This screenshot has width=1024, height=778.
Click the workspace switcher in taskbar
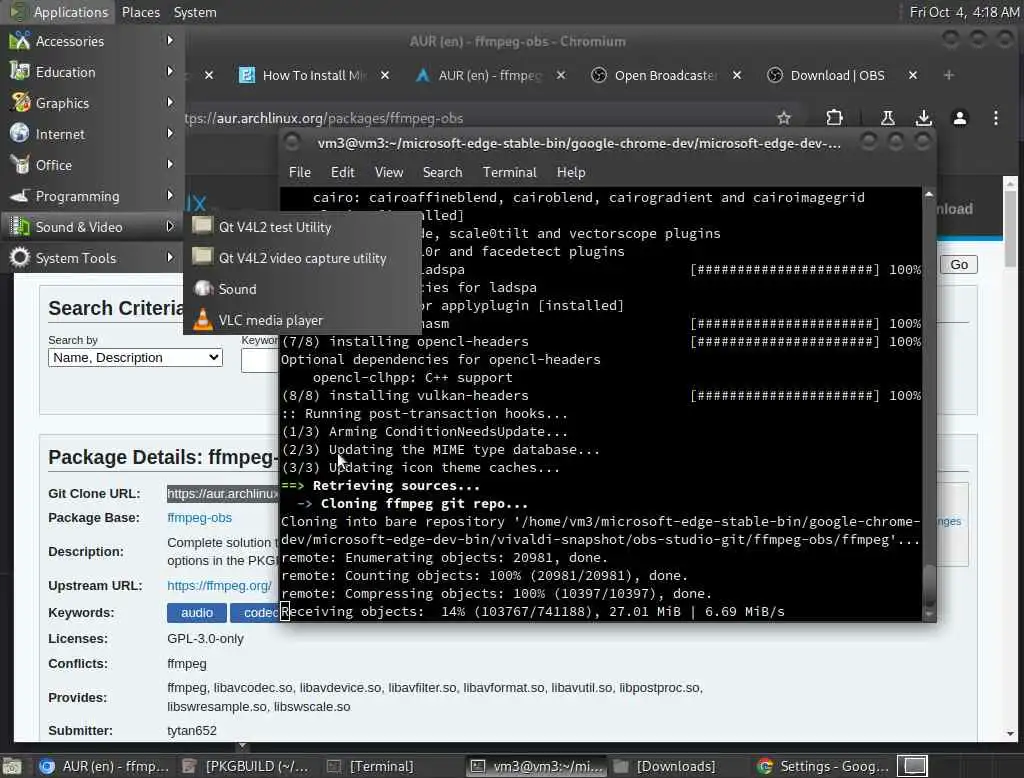point(914,766)
